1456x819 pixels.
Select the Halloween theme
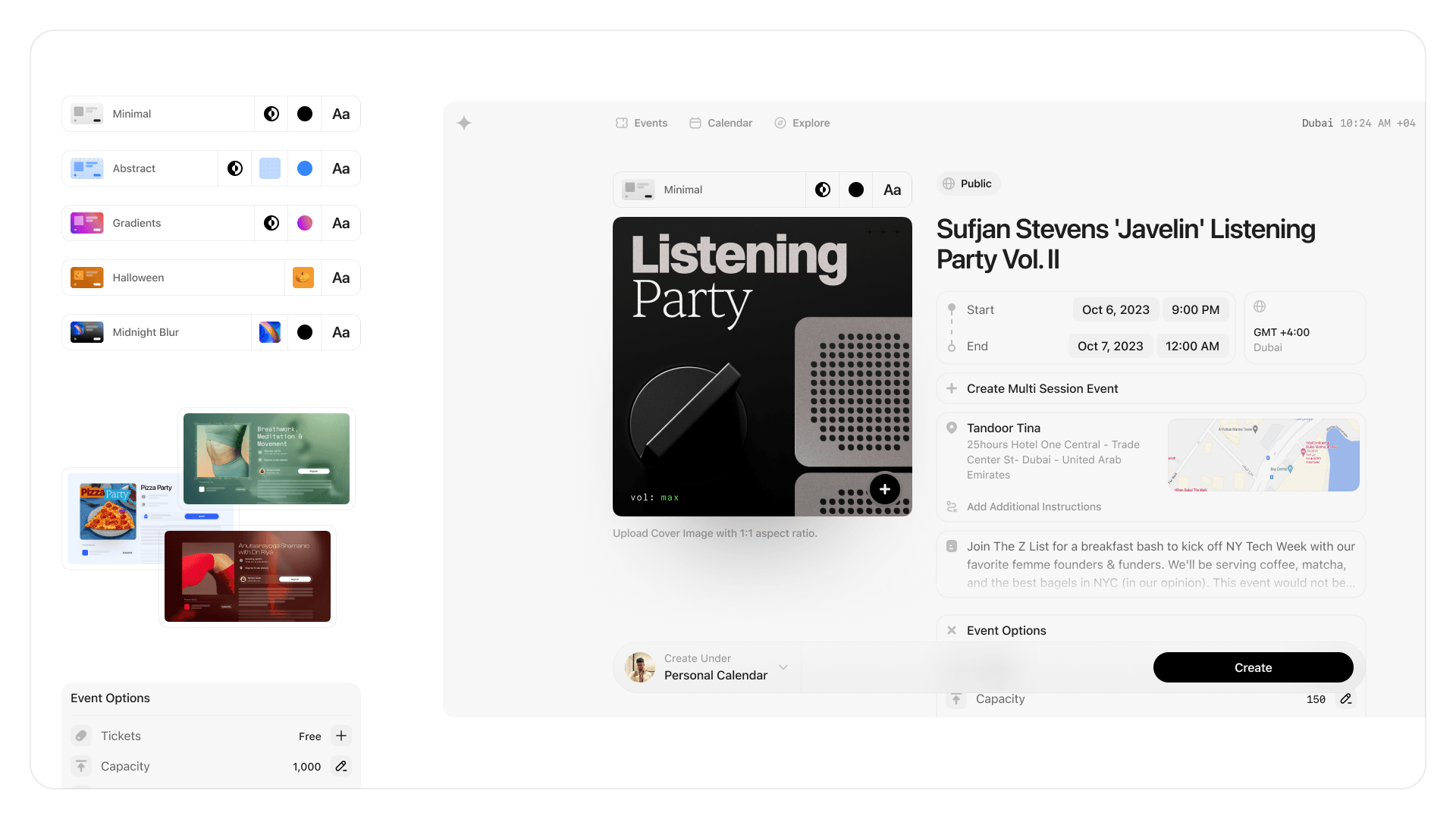click(173, 278)
